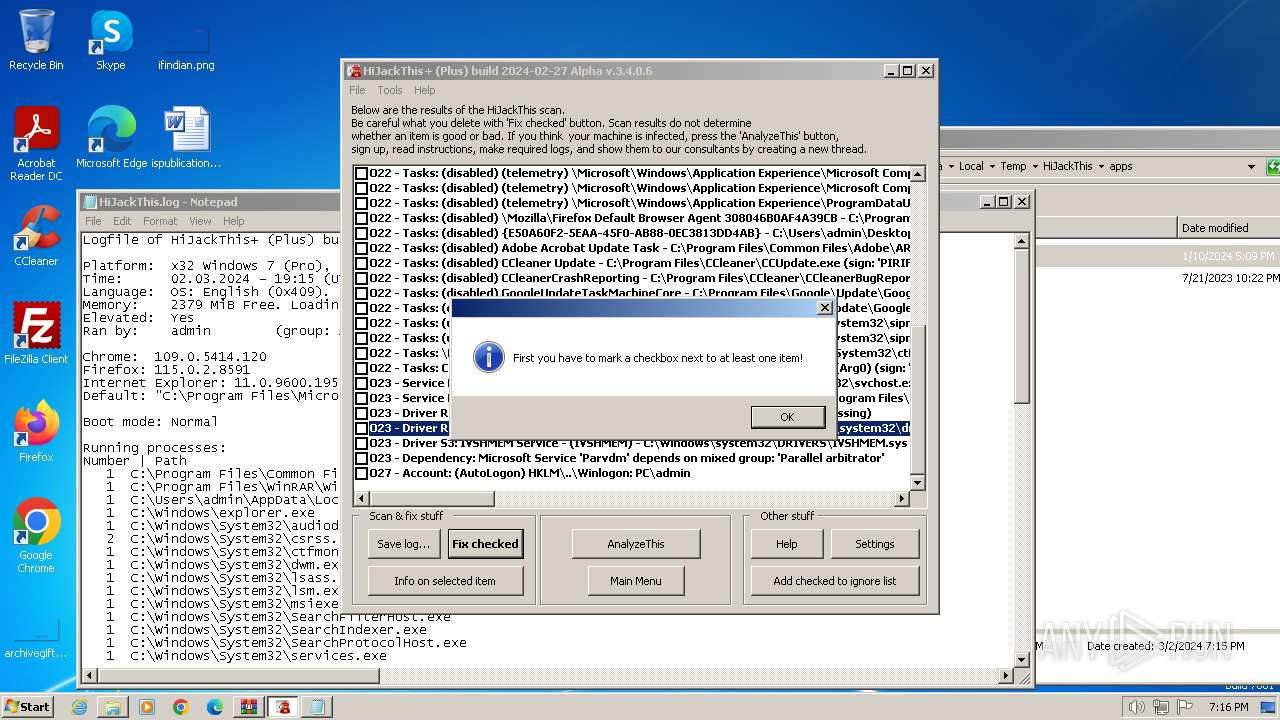The height and width of the screenshot is (720, 1280).
Task: Open Google Chrome desktop shortcut
Action: (36, 536)
